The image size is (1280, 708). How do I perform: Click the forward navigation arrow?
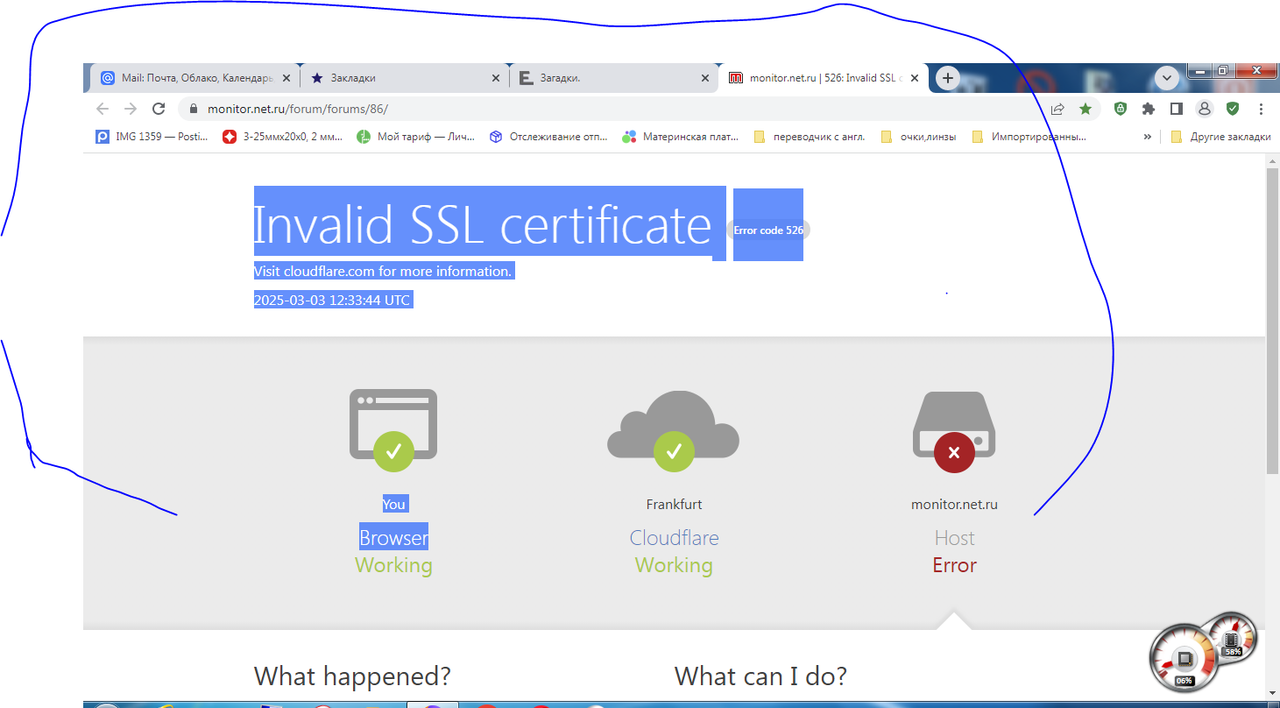point(130,108)
